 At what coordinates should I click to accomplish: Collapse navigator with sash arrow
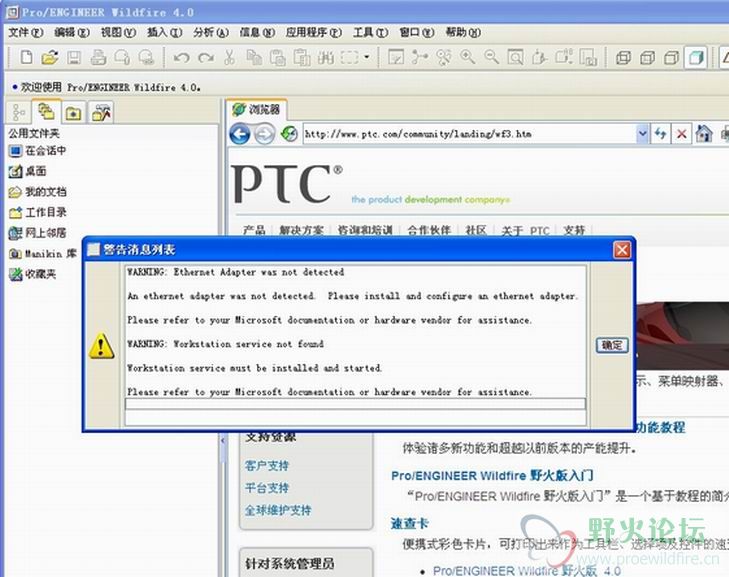click(x=223, y=440)
